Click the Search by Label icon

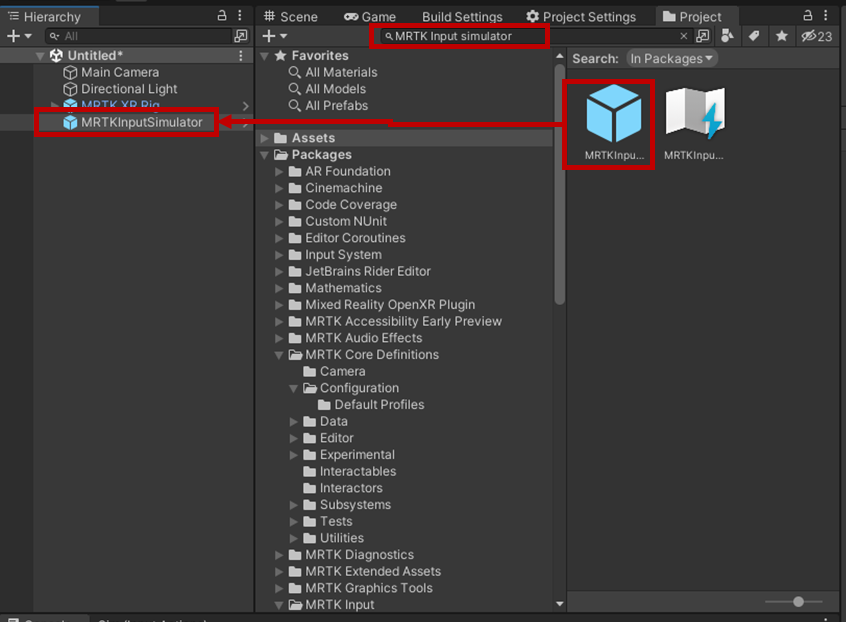[x=754, y=36]
